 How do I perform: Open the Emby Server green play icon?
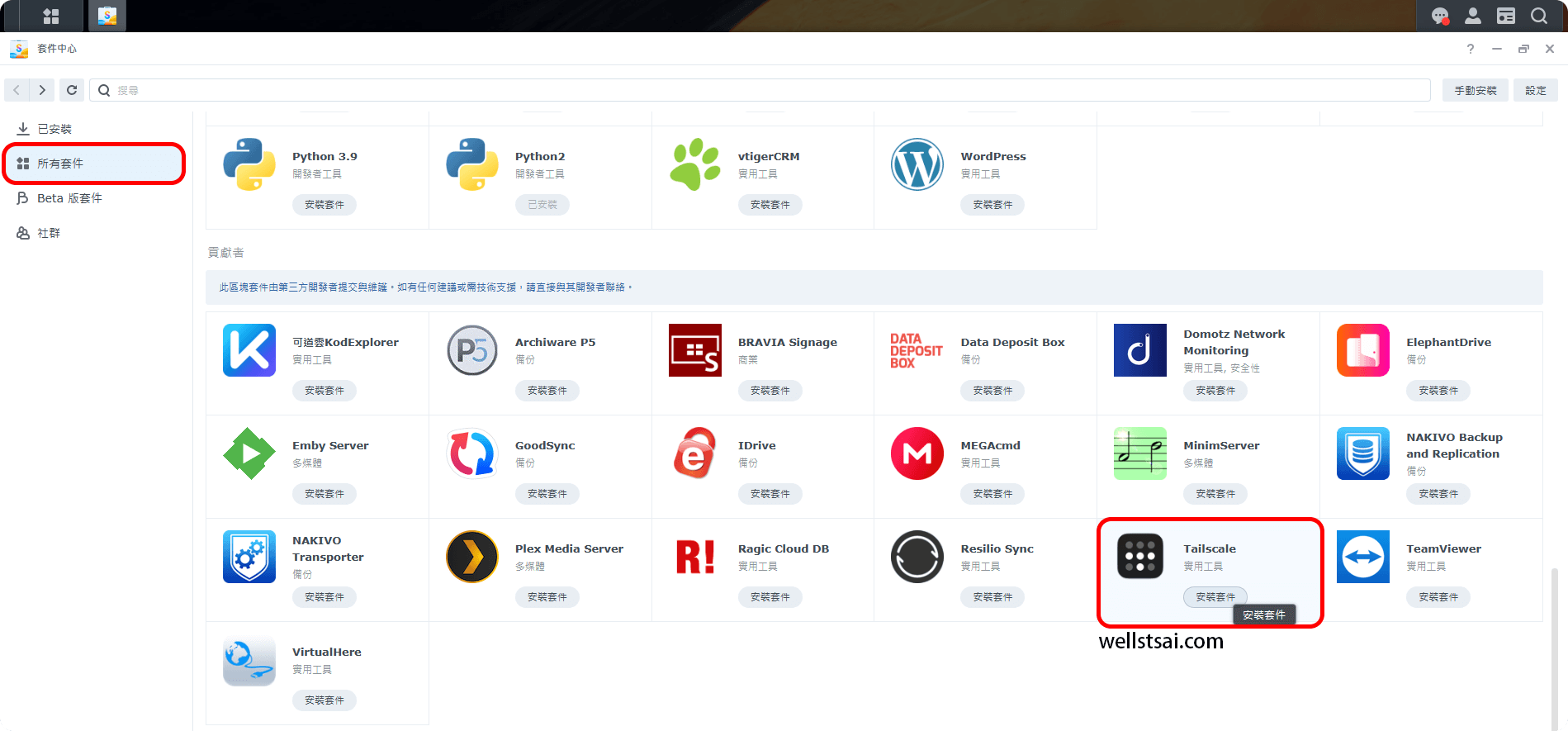point(249,453)
